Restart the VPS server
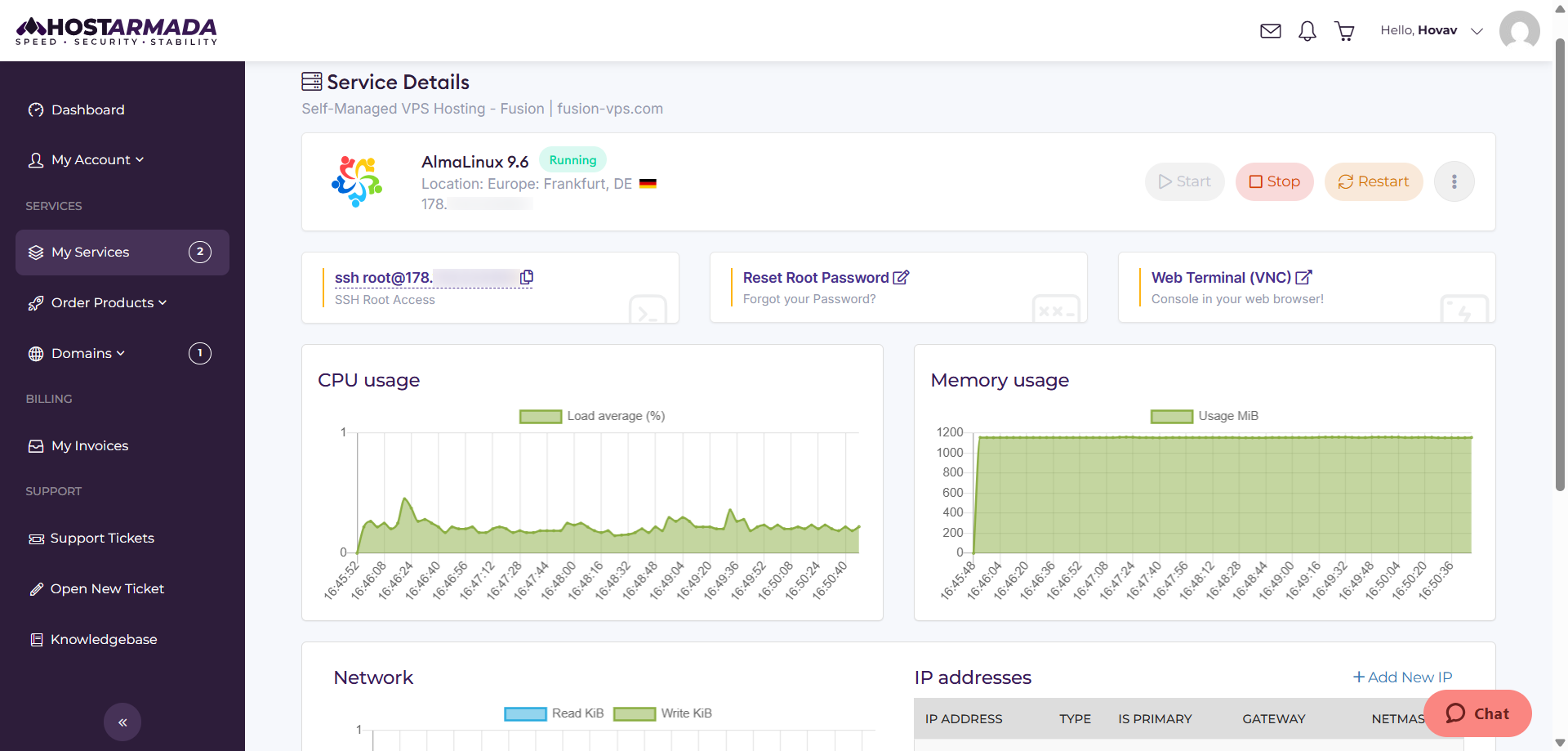1568x751 pixels. 1374,181
